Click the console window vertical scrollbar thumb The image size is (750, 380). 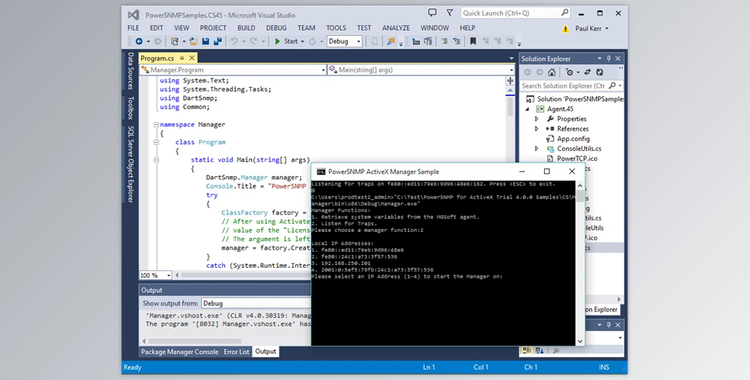tap(580, 196)
